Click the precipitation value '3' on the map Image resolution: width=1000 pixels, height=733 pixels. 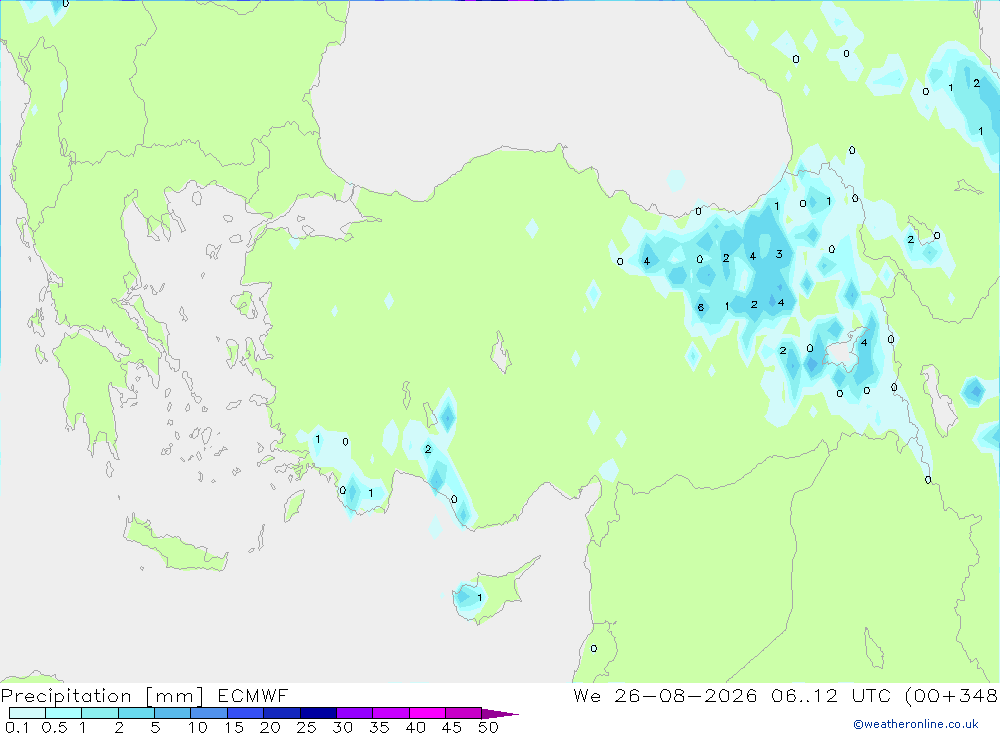(779, 254)
